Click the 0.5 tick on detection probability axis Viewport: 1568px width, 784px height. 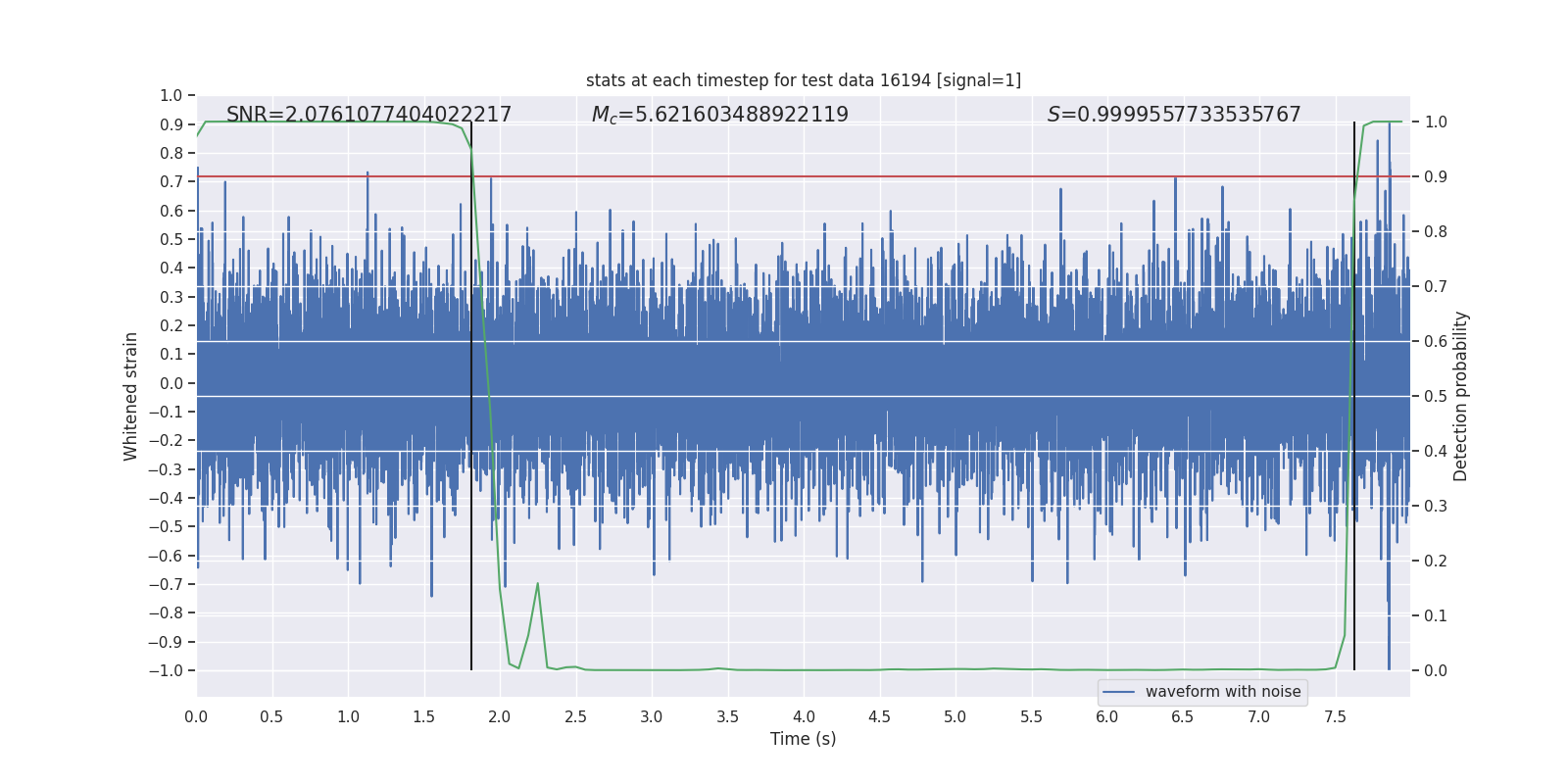click(x=1436, y=396)
